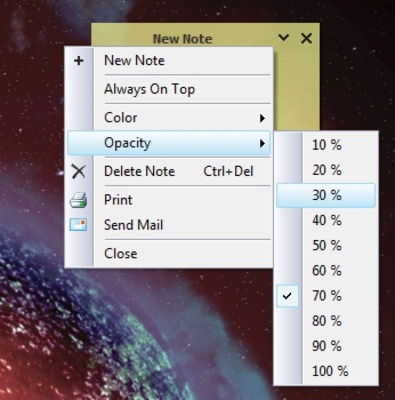Viewport: 395px width, 400px height.
Task: Set note opacity to 80 %
Action: click(326, 321)
